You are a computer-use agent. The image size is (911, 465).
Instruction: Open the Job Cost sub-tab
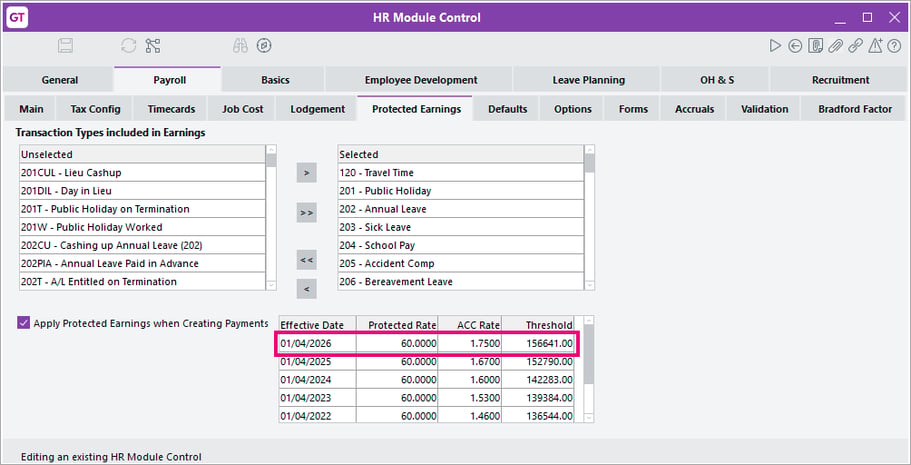(x=242, y=109)
